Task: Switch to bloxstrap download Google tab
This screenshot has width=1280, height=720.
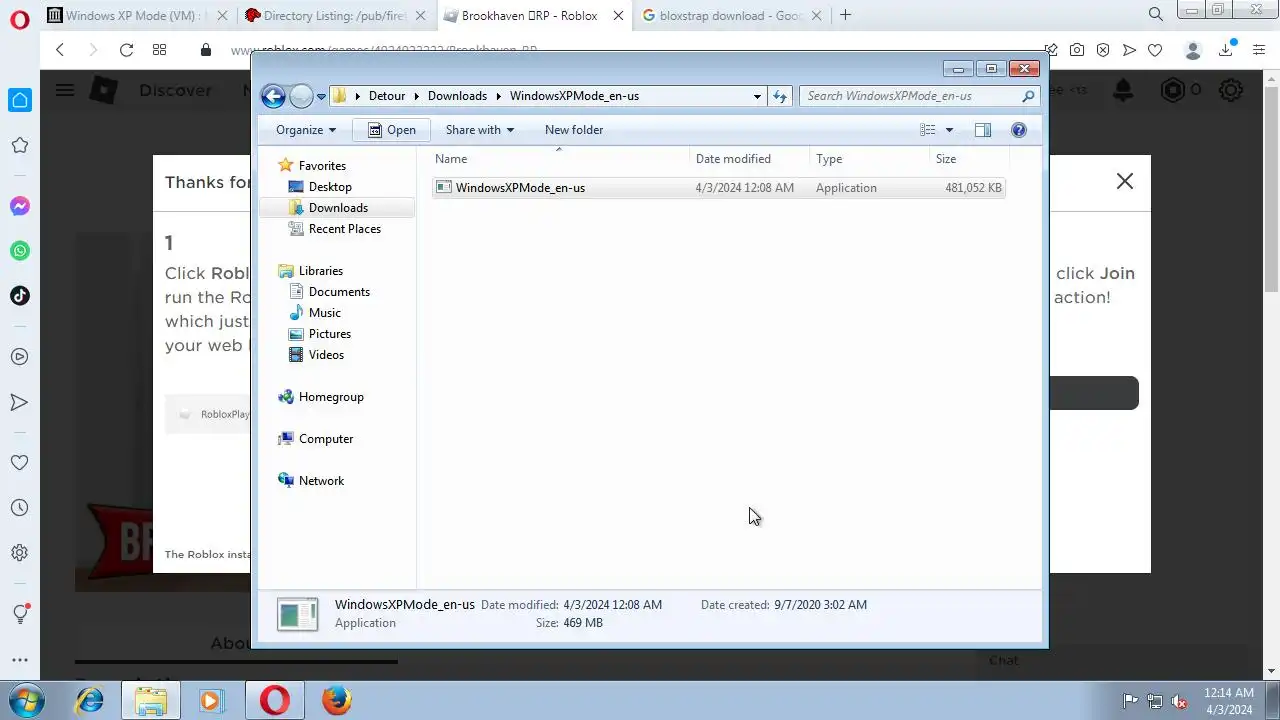Action: (730, 15)
